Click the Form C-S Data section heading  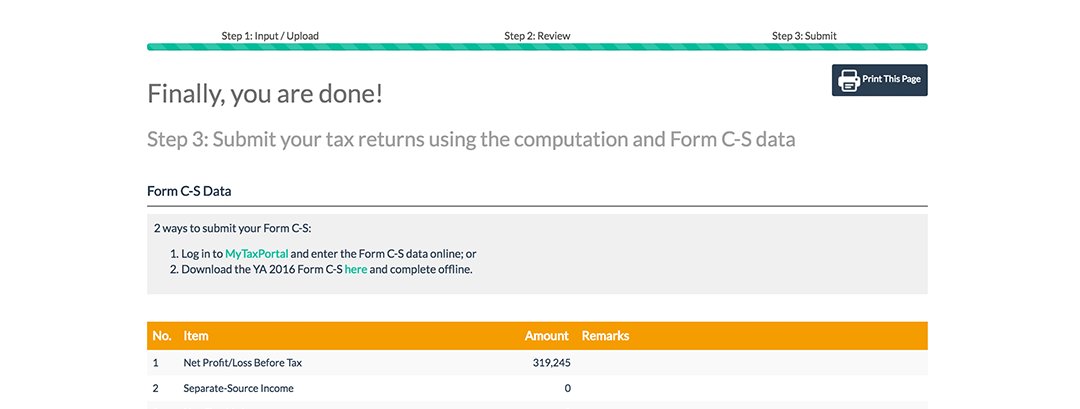point(189,190)
